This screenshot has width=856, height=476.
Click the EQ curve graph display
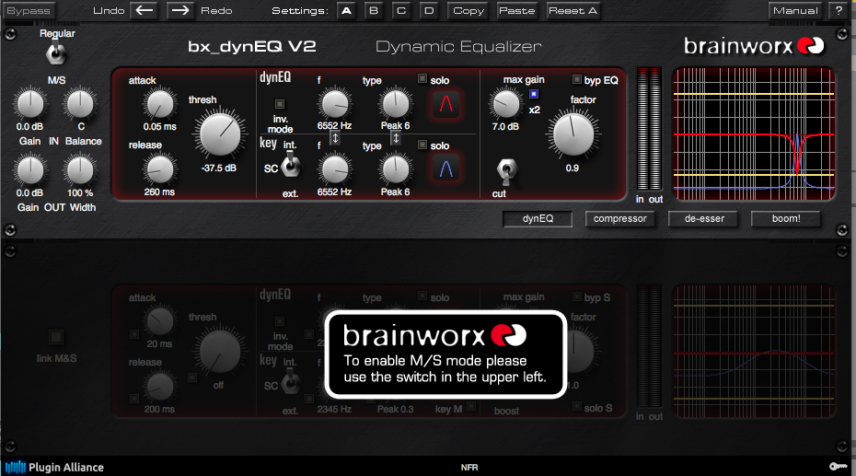pos(754,134)
